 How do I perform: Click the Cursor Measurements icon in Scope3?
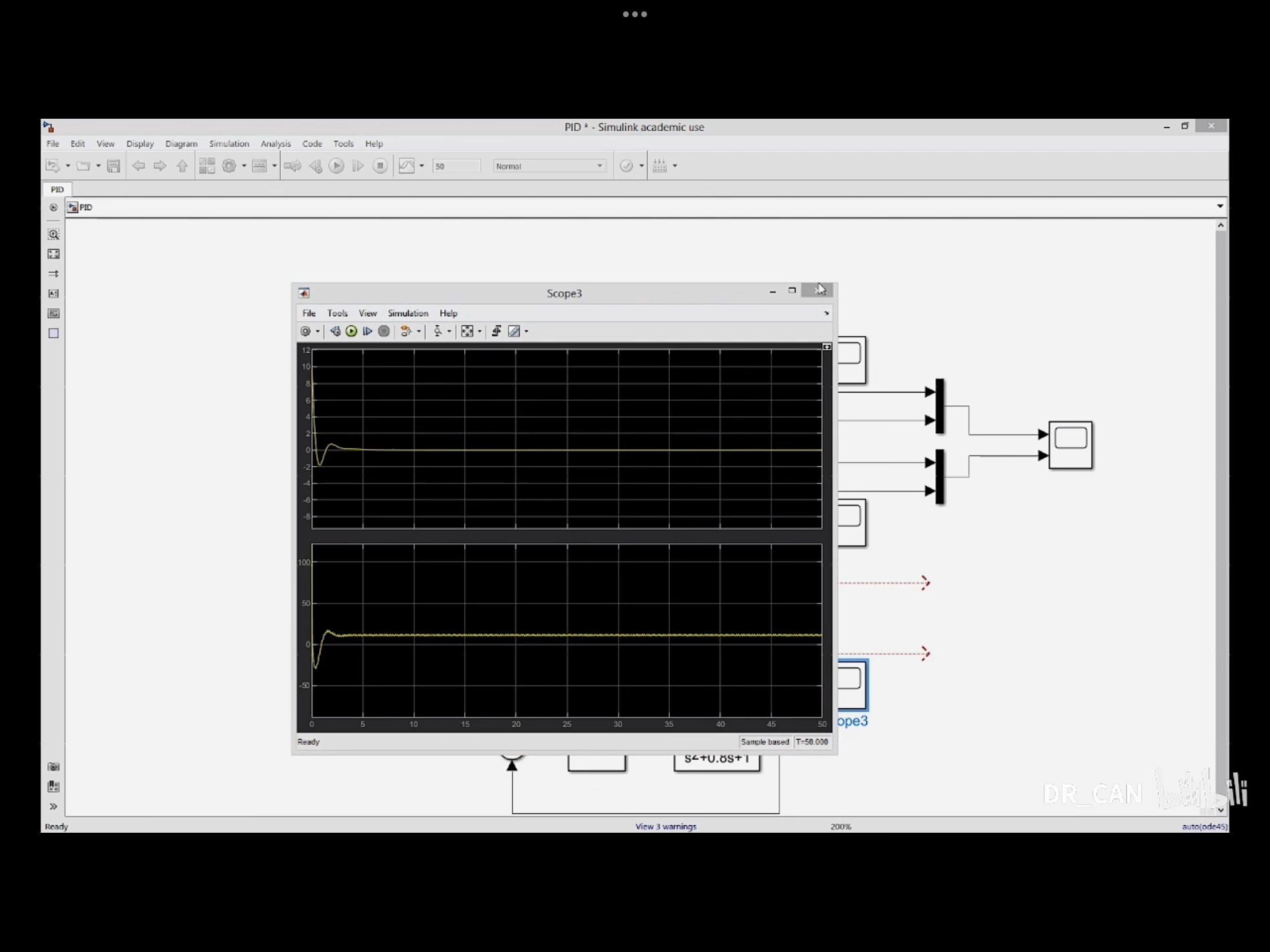[497, 331]
